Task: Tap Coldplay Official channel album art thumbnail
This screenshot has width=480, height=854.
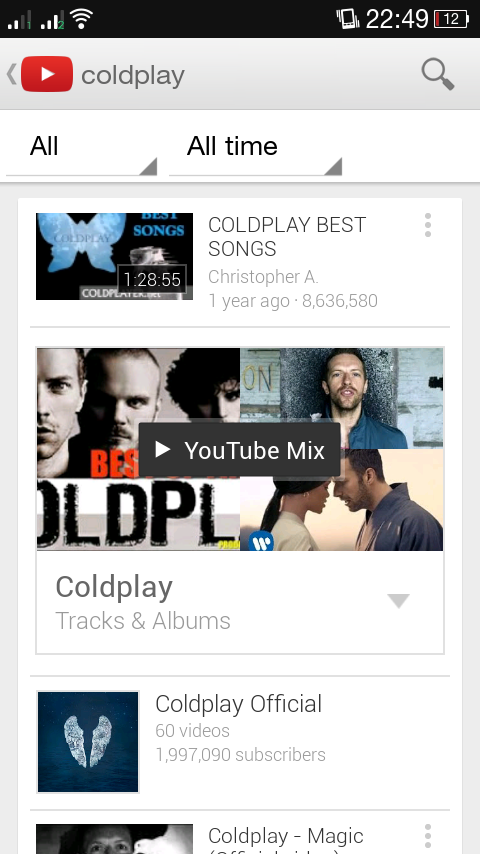Action: tap(88, 742)
